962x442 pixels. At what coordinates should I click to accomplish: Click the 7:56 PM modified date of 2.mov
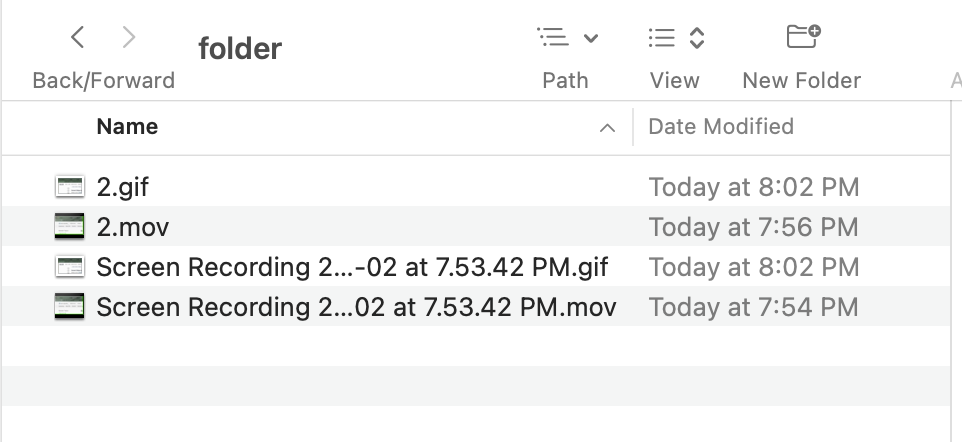[753, 227]
